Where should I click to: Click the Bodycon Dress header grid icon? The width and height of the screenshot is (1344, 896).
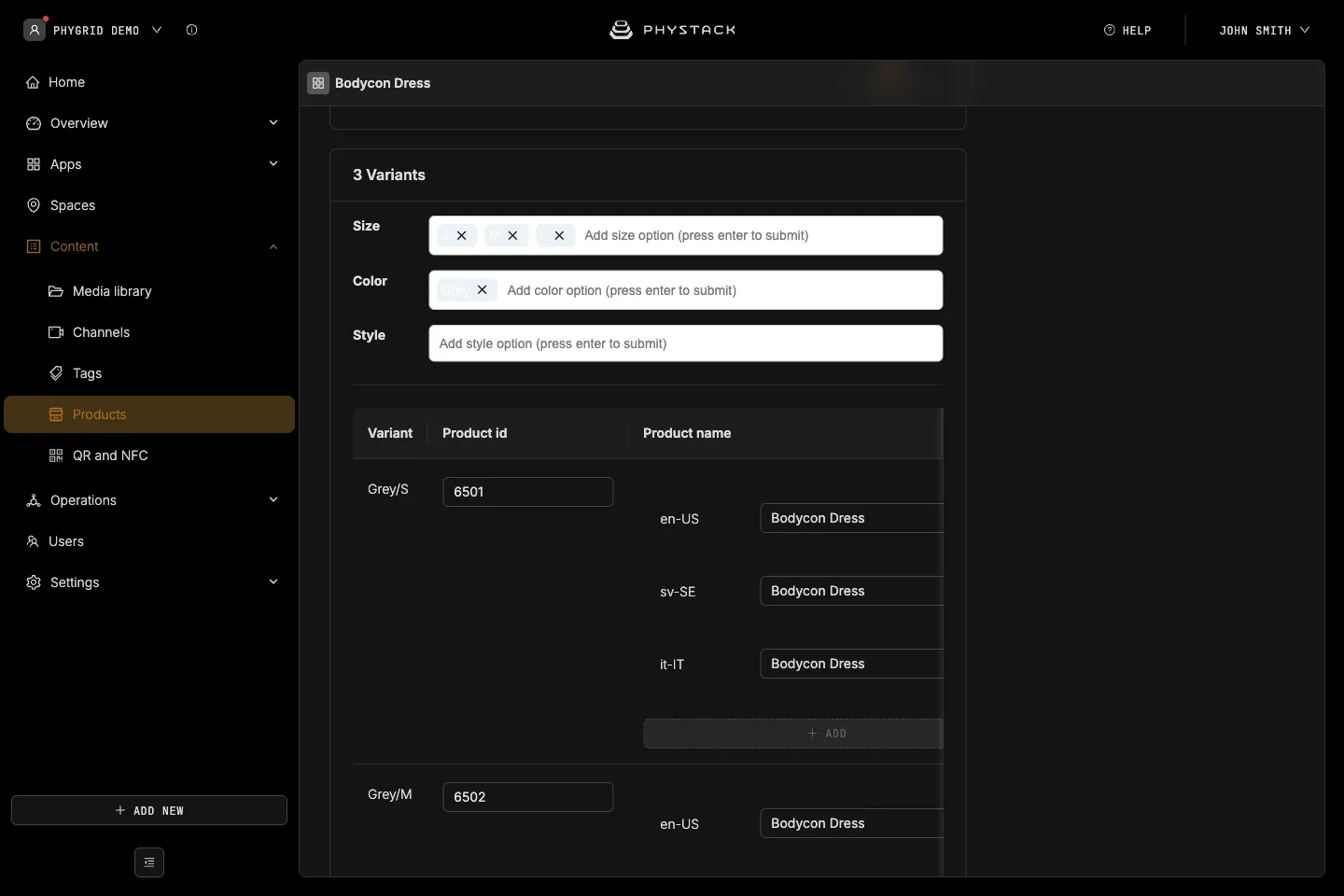(318, 83)
